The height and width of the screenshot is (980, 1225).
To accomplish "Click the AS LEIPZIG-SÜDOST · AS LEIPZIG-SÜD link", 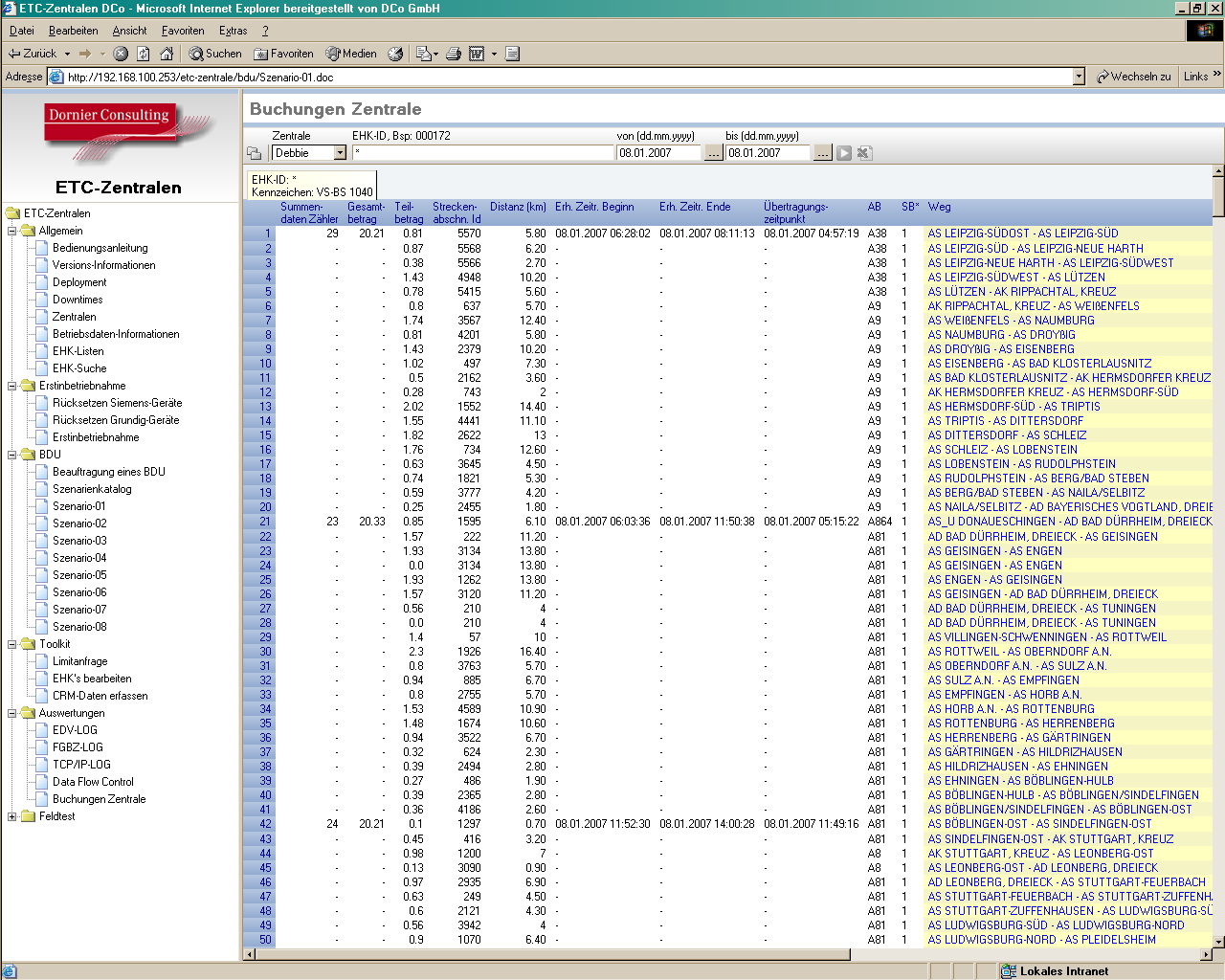I will pos(1022,234).
